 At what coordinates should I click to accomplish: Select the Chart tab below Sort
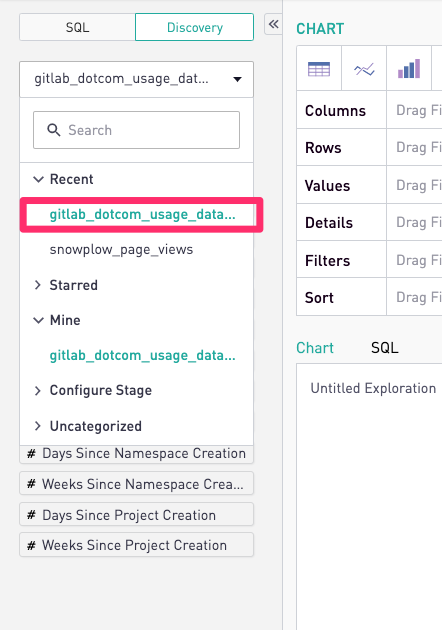[x=315, y=348]
